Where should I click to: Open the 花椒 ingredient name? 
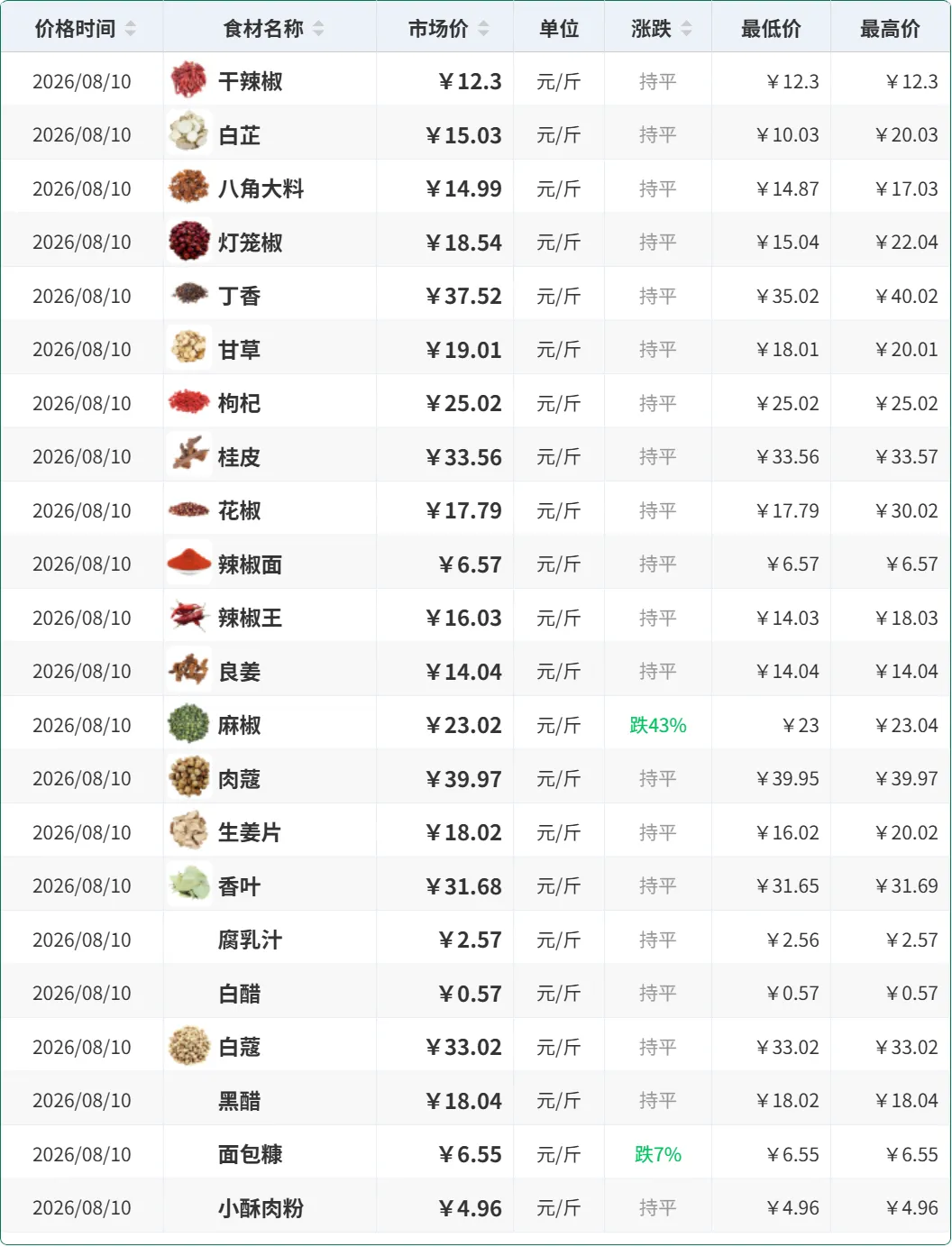[240, 510]
